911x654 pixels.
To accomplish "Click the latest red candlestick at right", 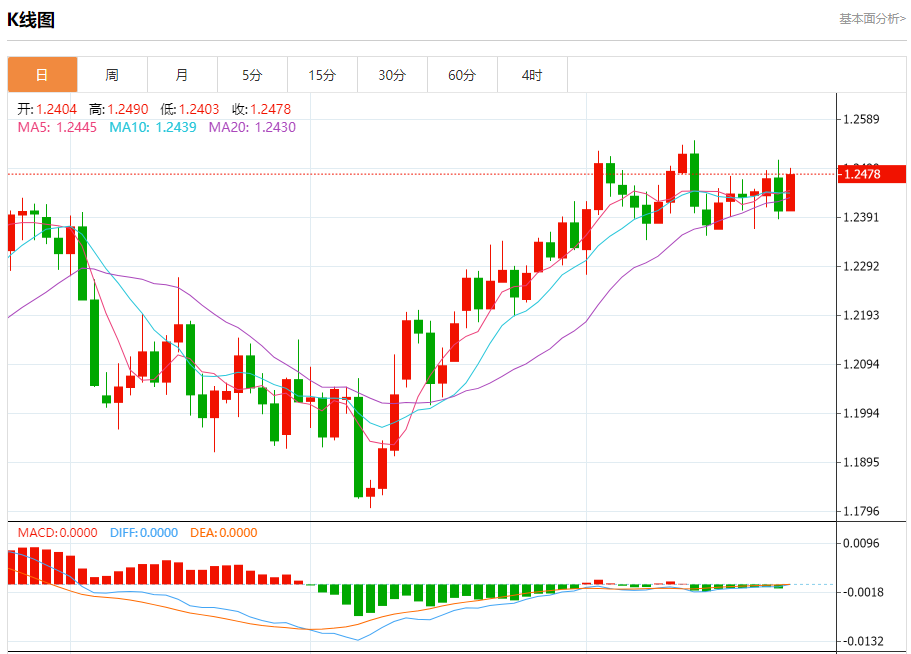I will pos(791,192).
